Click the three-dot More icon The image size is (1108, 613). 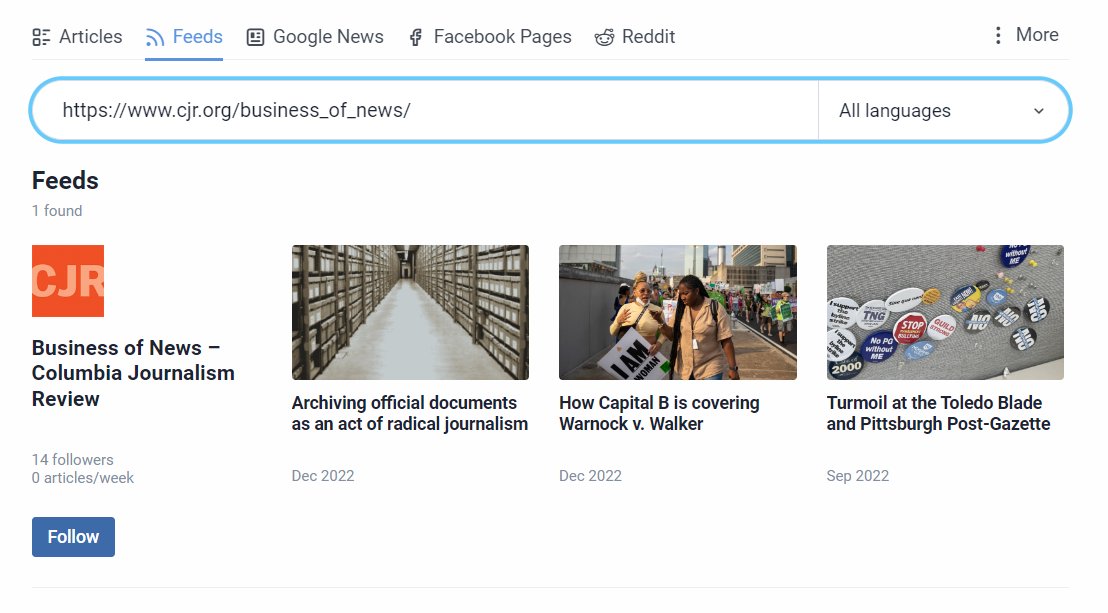click(x=998, y=35)
